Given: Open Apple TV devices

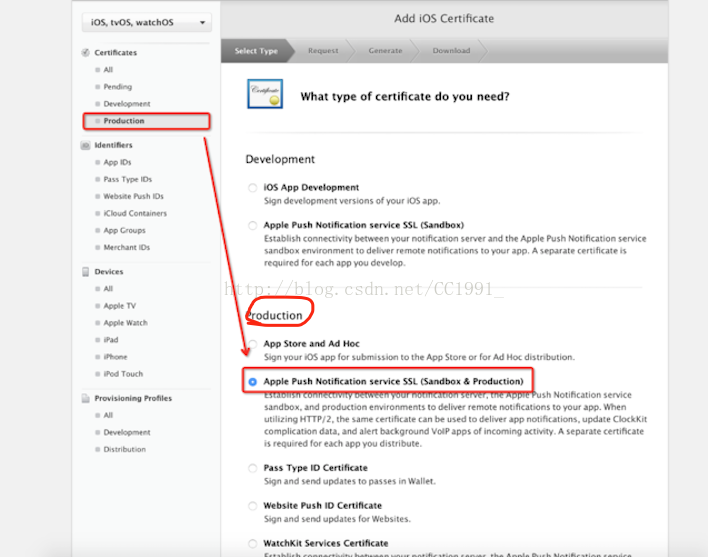Looking at the screenshot, I should click(119, 306).
